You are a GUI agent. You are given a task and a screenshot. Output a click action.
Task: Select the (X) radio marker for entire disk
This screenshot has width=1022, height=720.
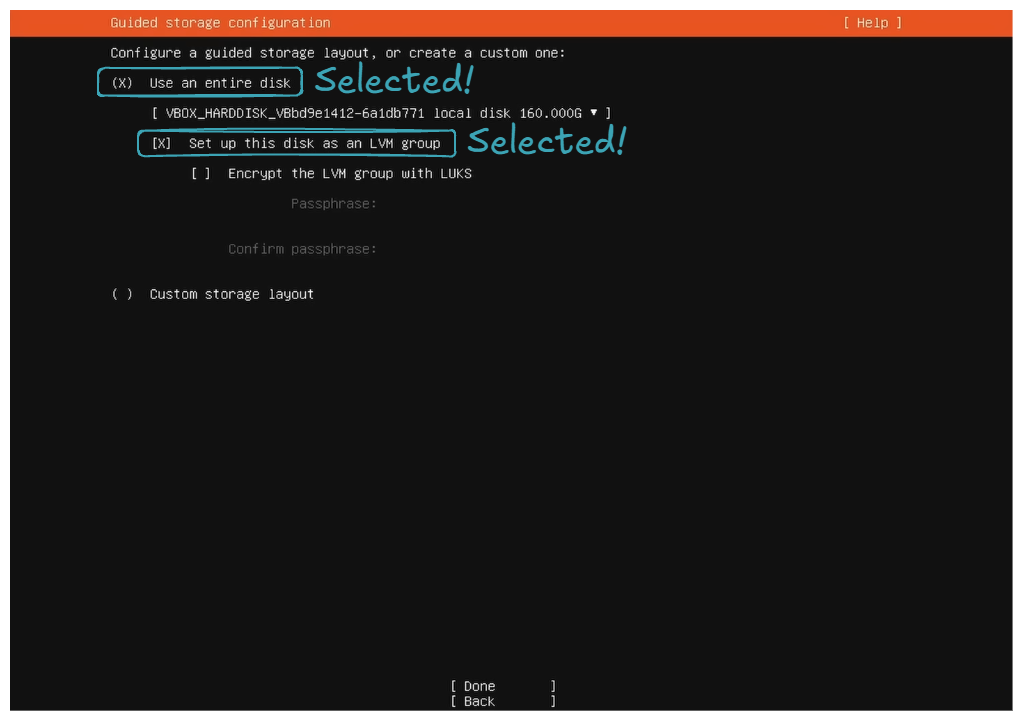122,83
